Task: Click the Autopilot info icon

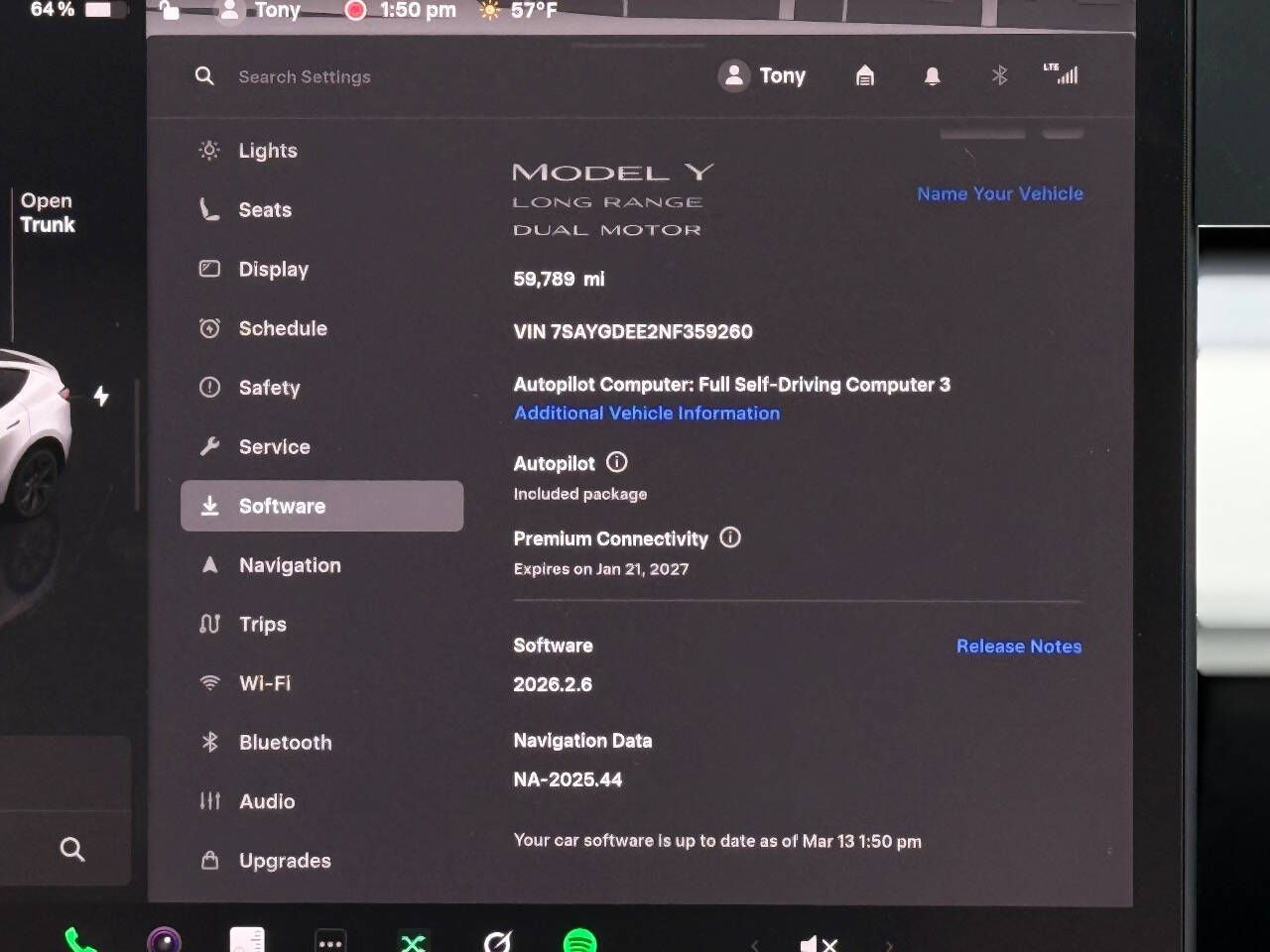Action: (617, 462)
